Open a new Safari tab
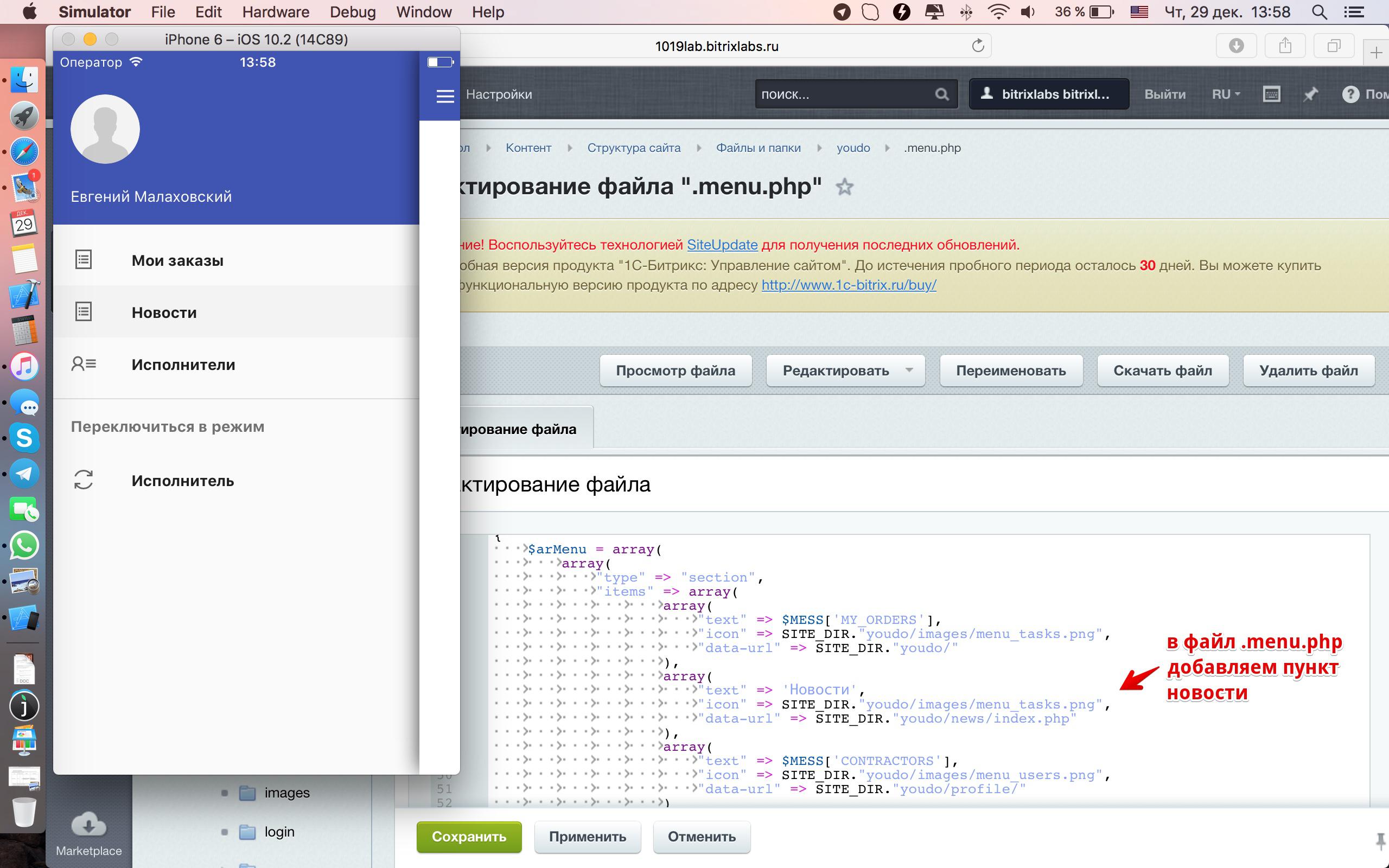The image size is (1389, 868). pos(1376,53)
